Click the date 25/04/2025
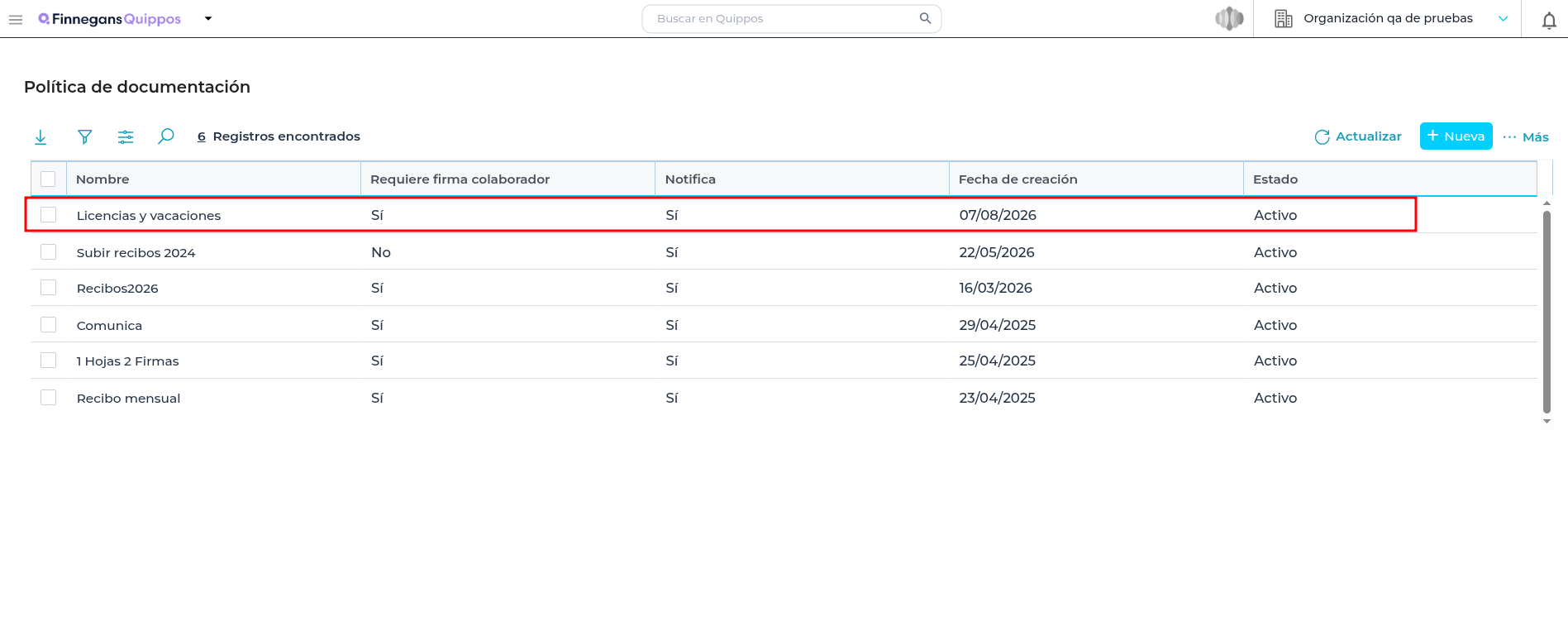The width and height of the screenshot is (1568, 626). pos(998,361)
